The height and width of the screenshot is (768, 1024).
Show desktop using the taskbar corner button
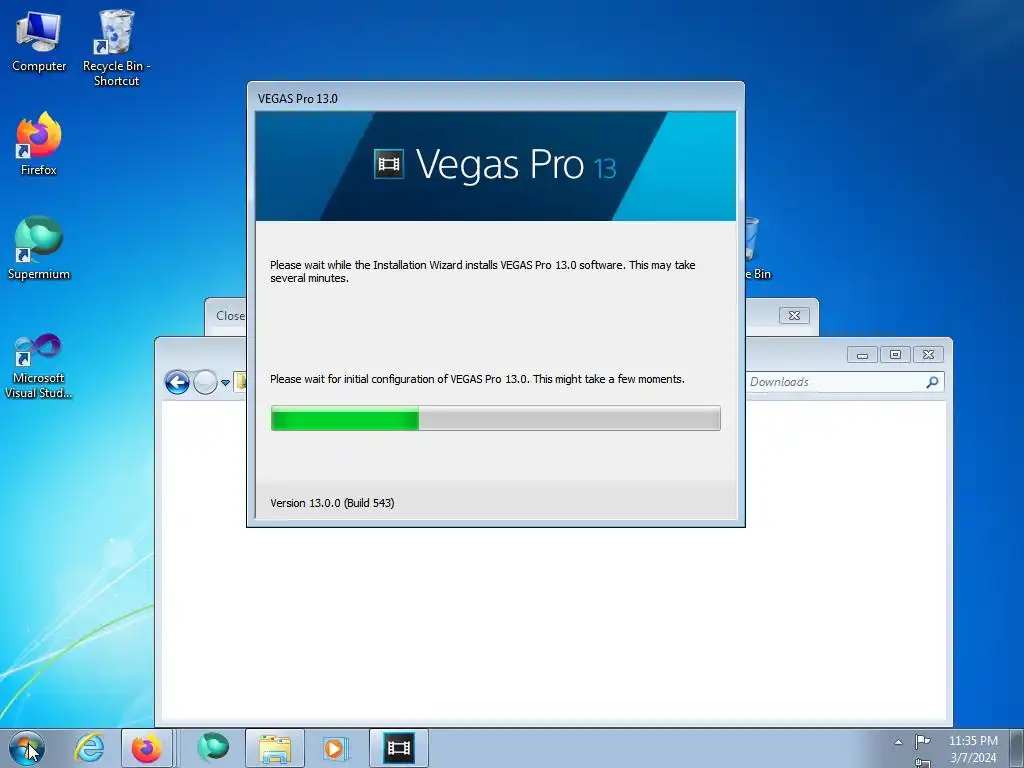(1017, 748)
